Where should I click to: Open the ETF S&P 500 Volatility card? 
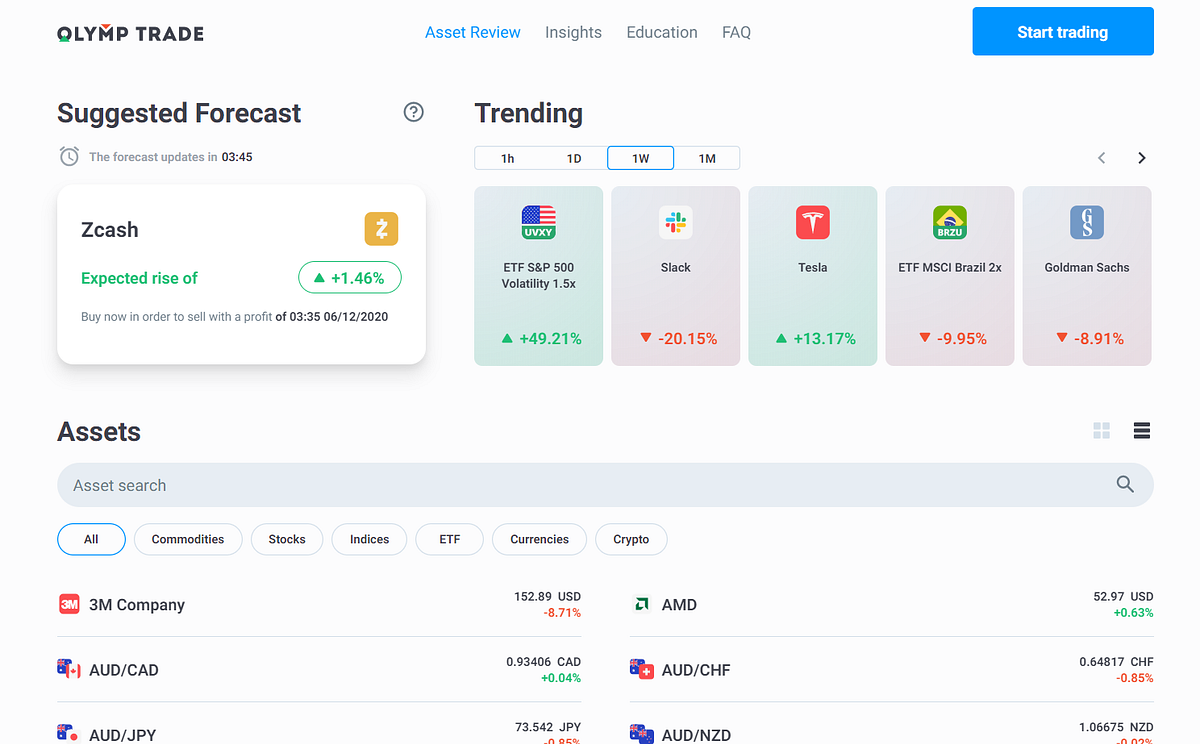pyautogui.click(x=538, y=276)
